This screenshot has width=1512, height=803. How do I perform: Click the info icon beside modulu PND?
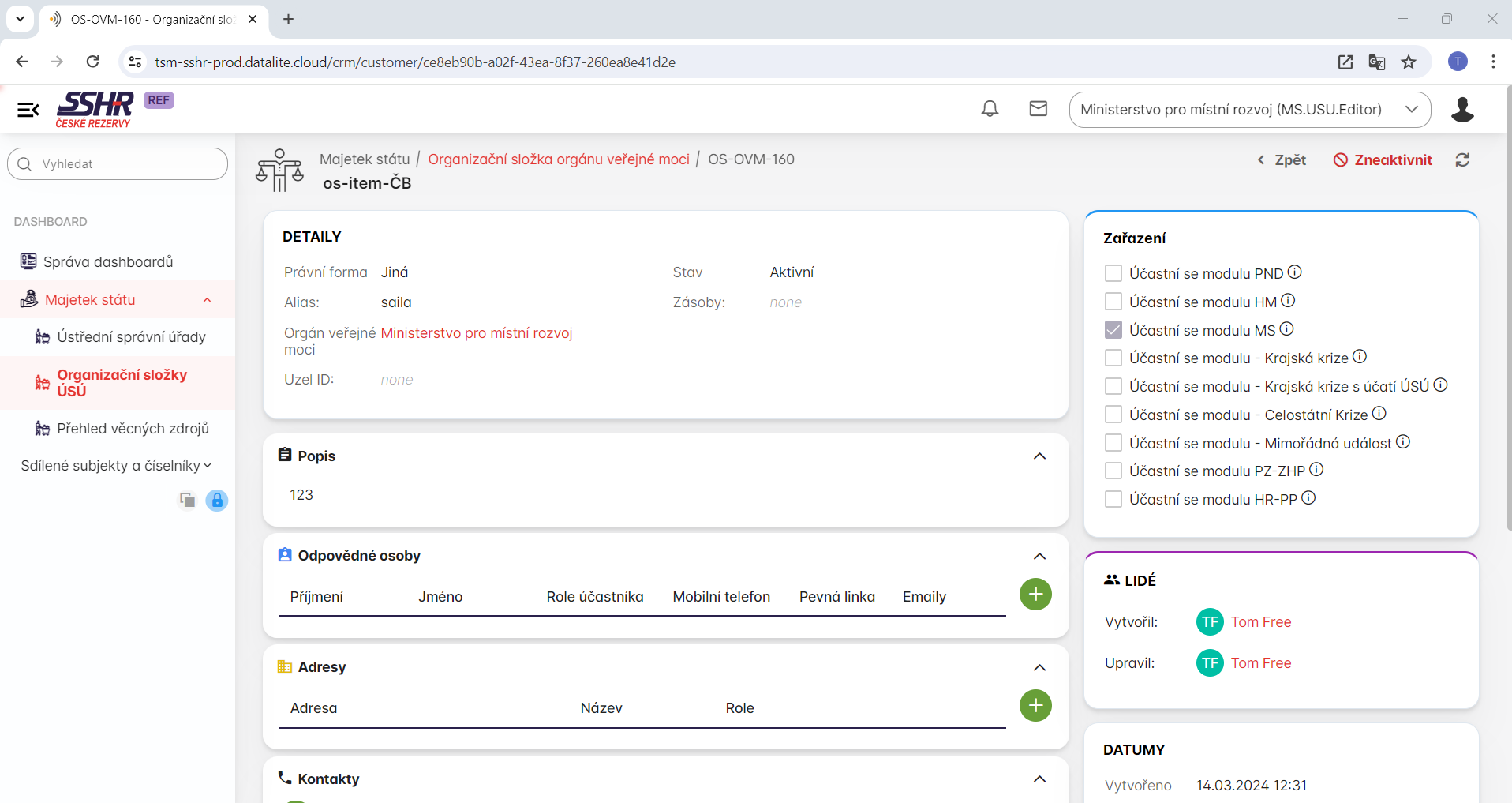point(1295,272)
